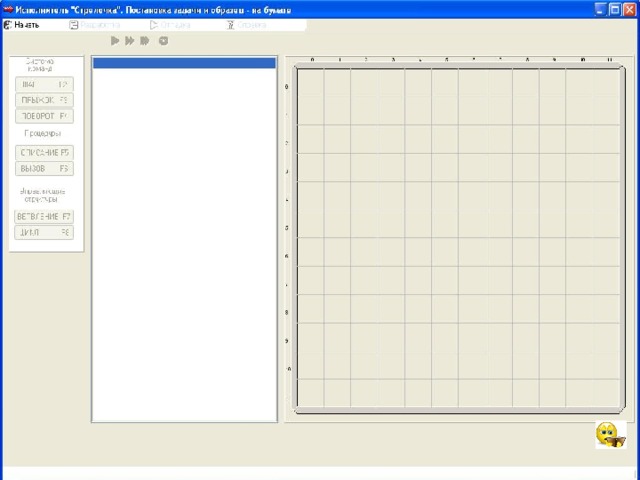
Task: Open the Справка menu item
Action: [x=247, y=25]
